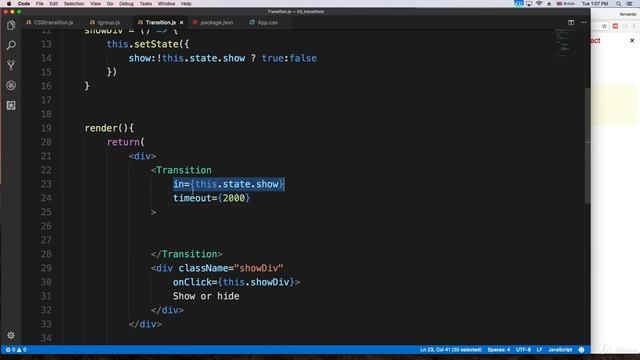Open the Explorer files icon in activity bar
640x360 pixels.
point(11,25)
